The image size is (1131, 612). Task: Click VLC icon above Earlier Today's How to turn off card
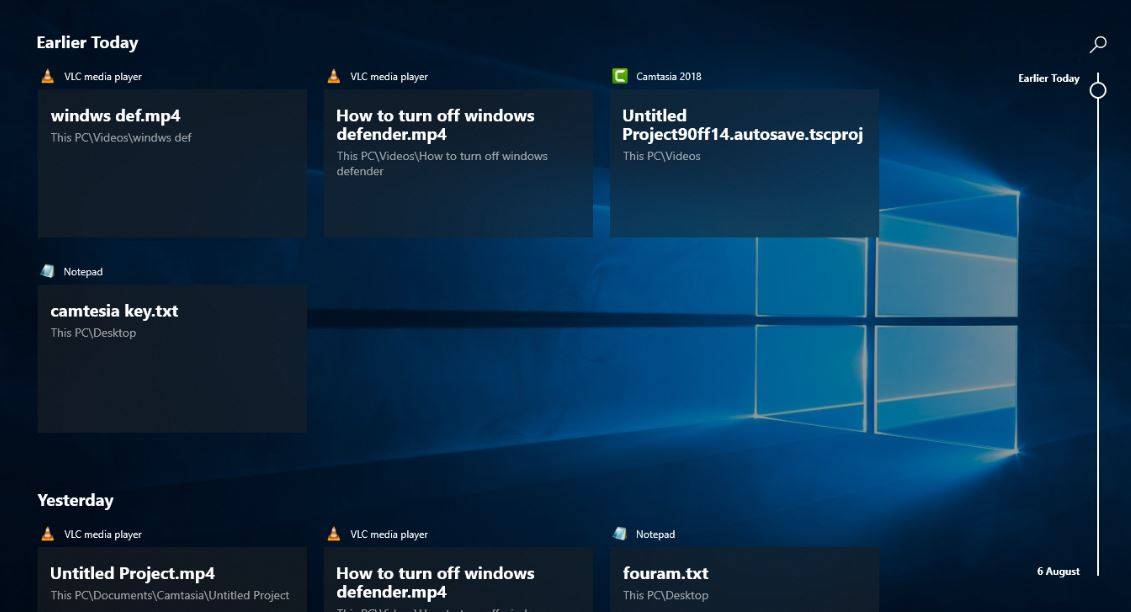[x=334, y=76]
